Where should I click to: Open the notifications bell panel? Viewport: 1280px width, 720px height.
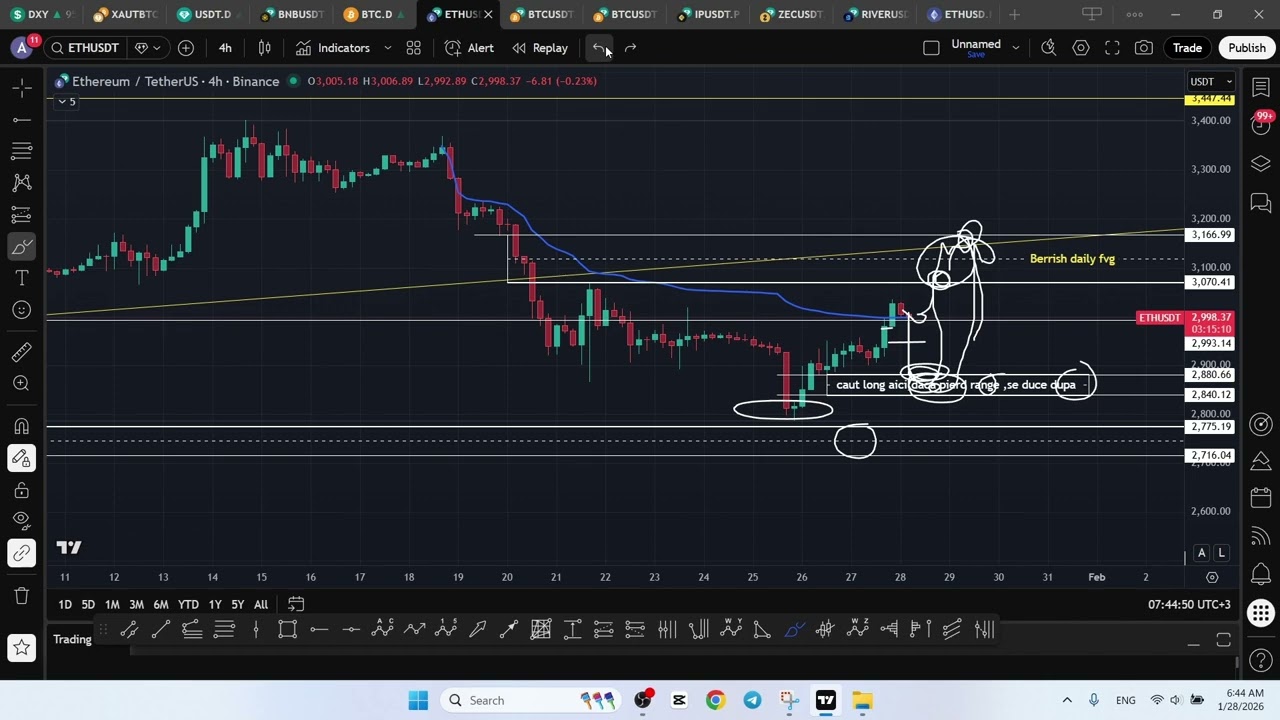[x=1261, y=574]
